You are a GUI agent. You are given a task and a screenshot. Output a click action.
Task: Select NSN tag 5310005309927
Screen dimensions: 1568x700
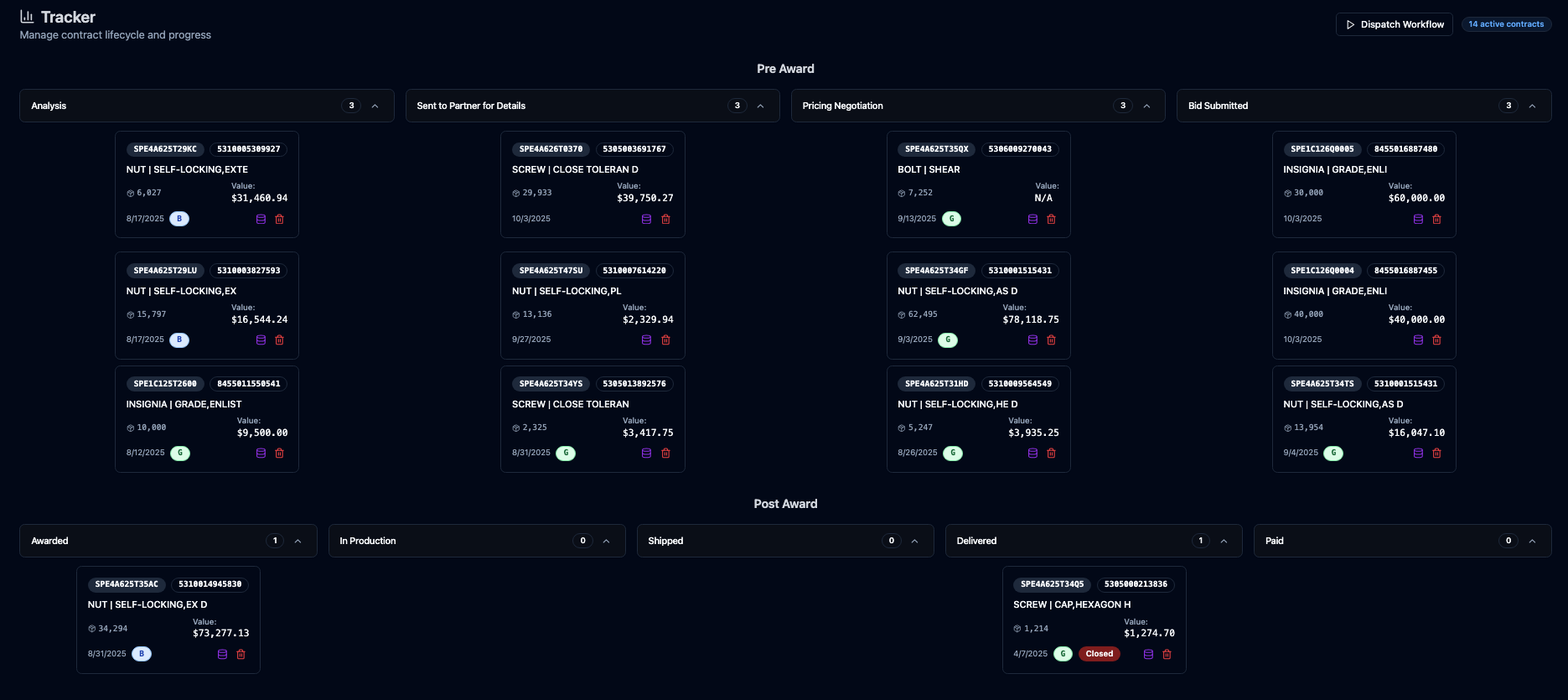(249, 149)
